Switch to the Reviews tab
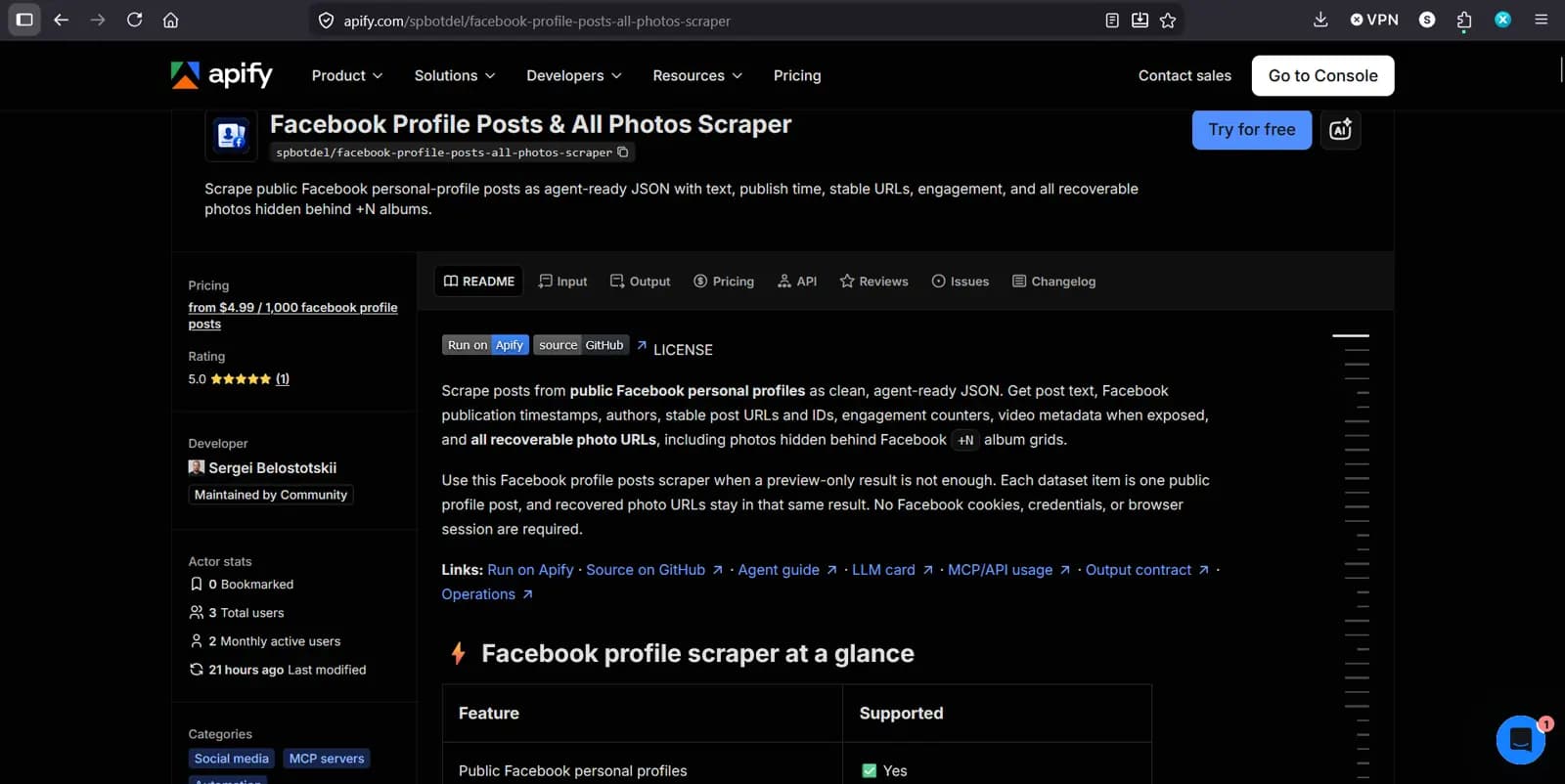Screen dimensions: 1565x784 tap(873, 282)
